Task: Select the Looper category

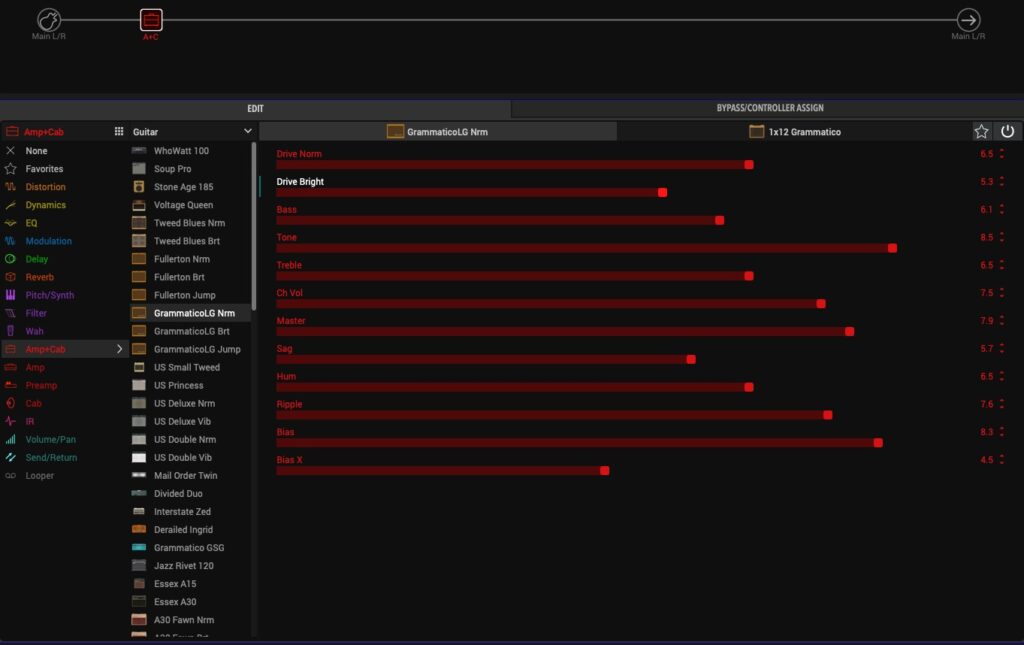Action: (40, 475)
